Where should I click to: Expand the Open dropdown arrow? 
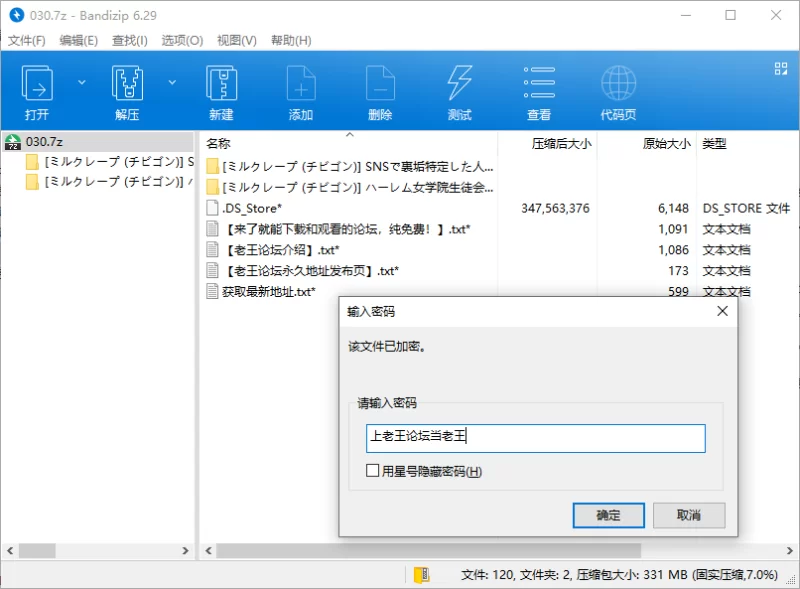point(82,82)
